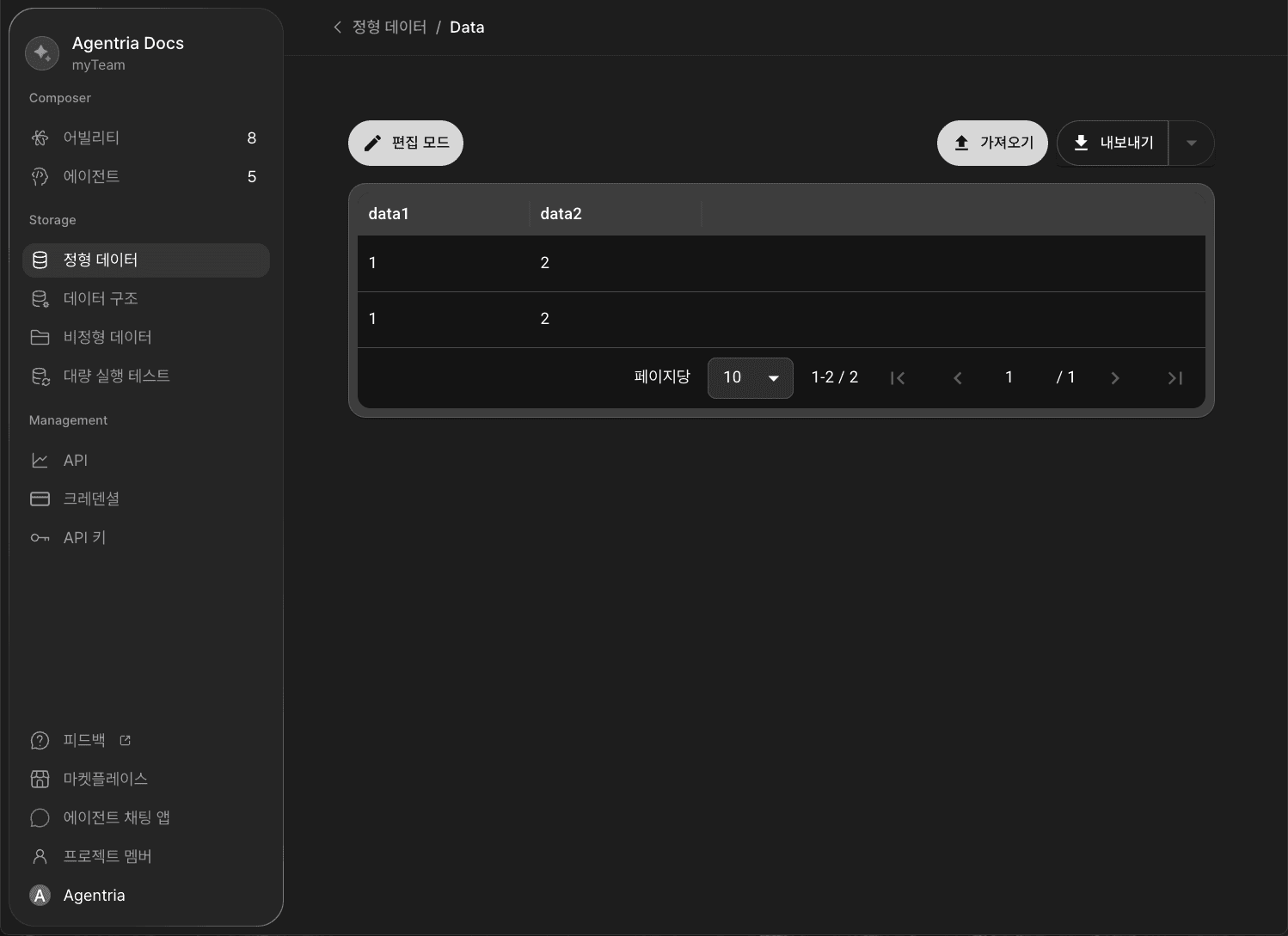Viewport: 1288px width, 936px height.
Task: Go to the previous page of the table
Action: tap(958, 378)
